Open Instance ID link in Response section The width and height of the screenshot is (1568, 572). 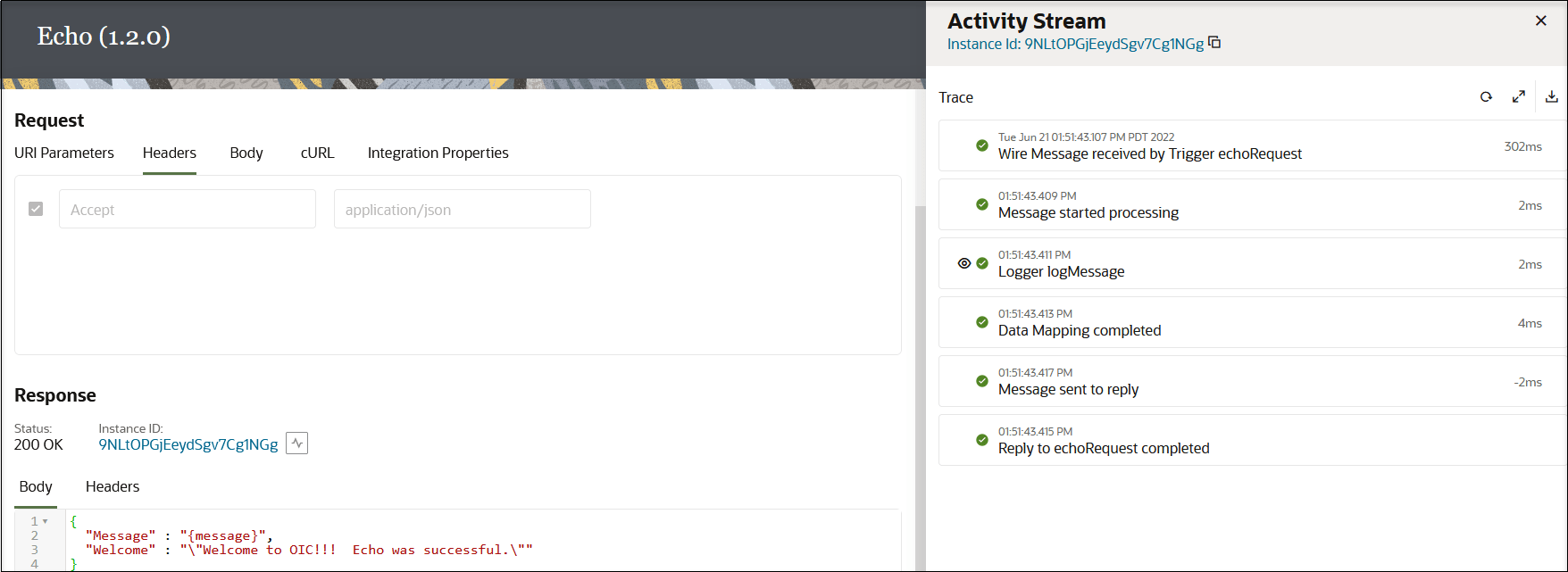(188, 444)
